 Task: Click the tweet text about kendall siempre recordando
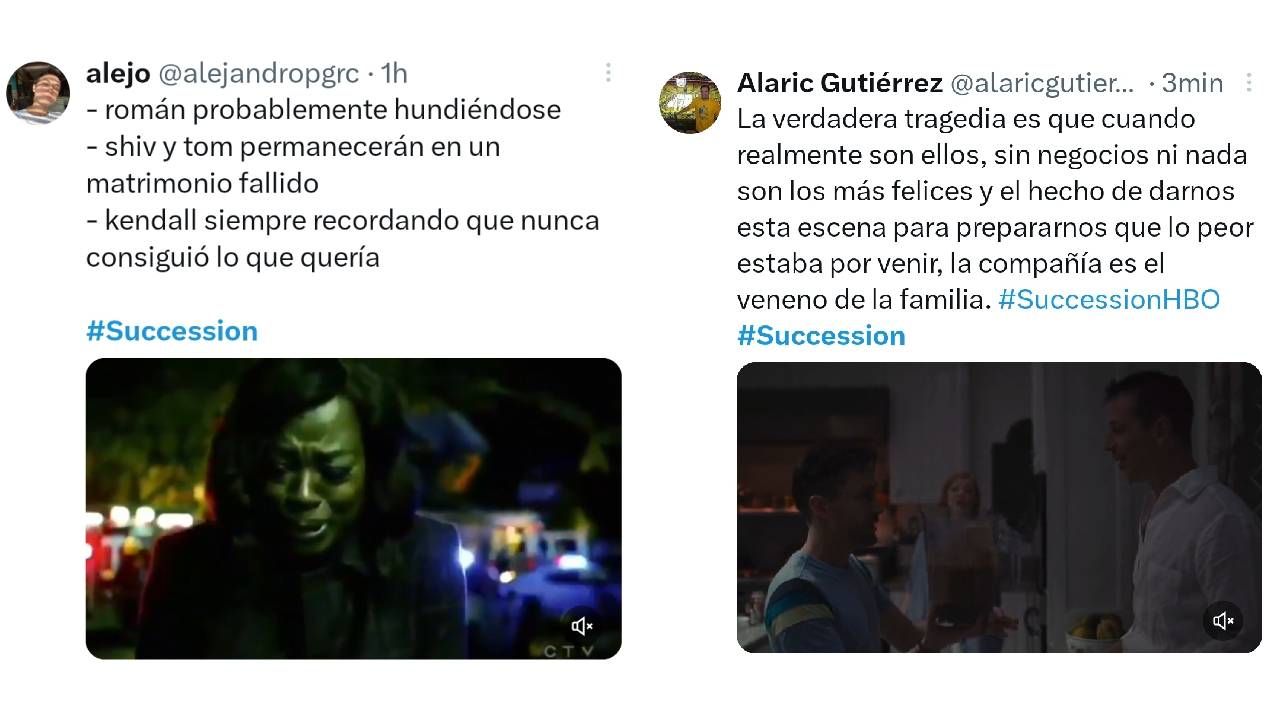click(343, 239)
